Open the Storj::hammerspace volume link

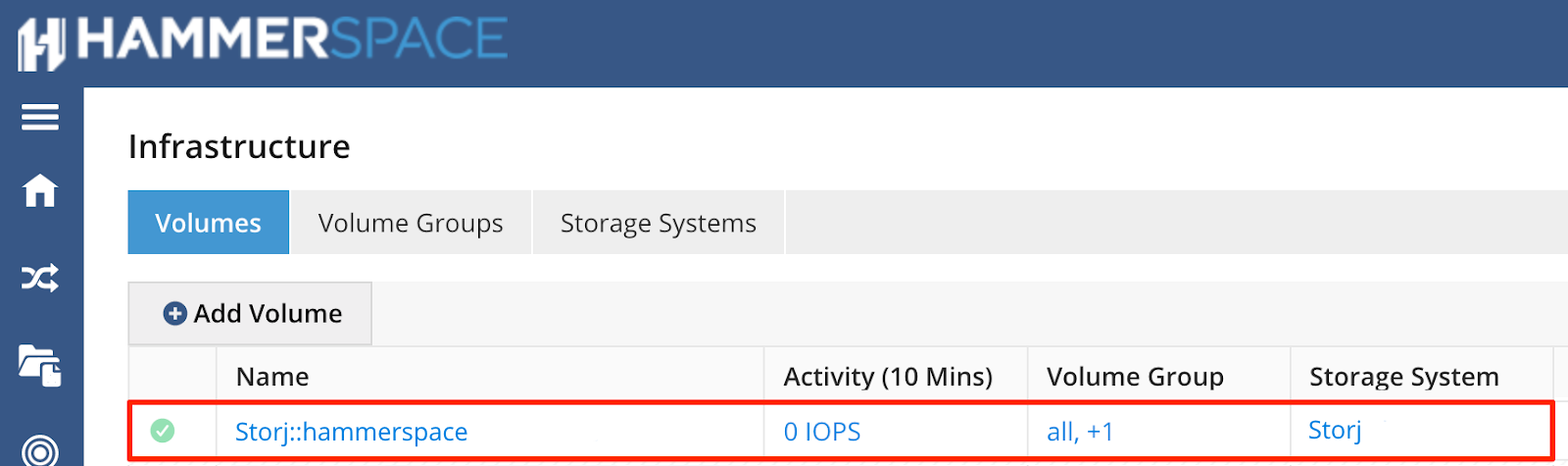352,432
